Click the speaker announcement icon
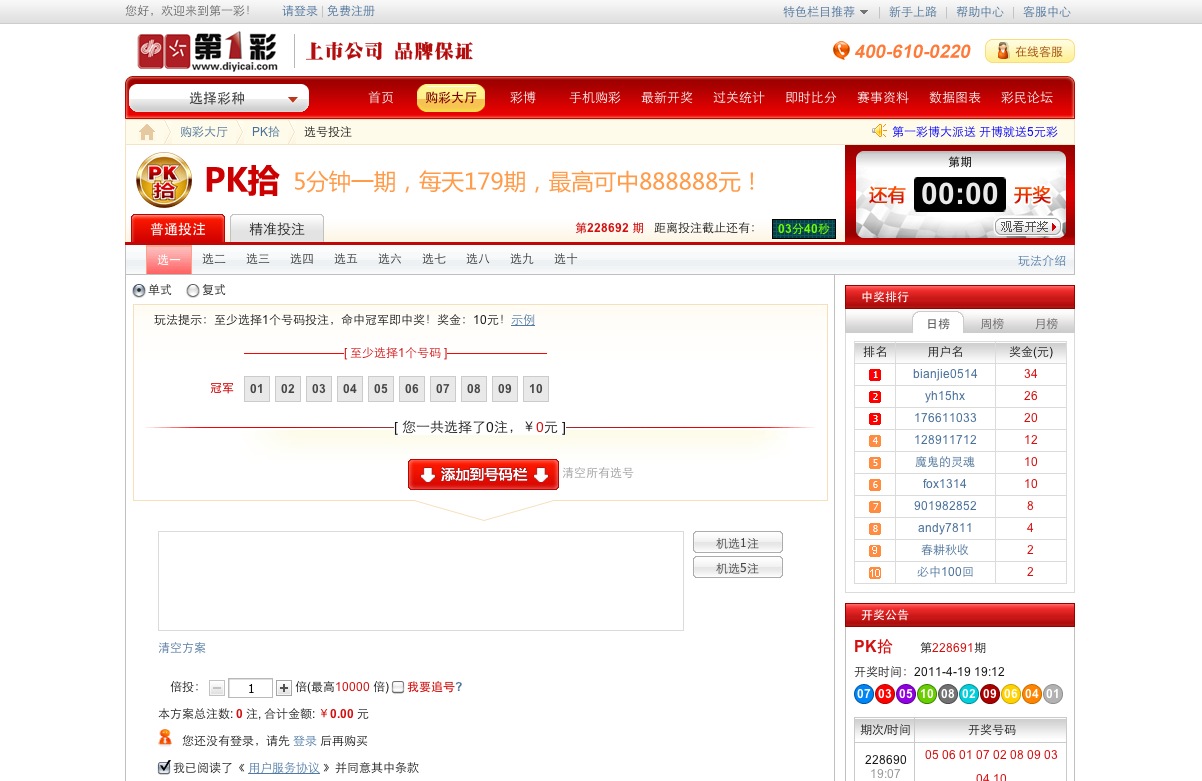Image resolution: width=1202 pixels, height=781 pixels. (879, 131)
